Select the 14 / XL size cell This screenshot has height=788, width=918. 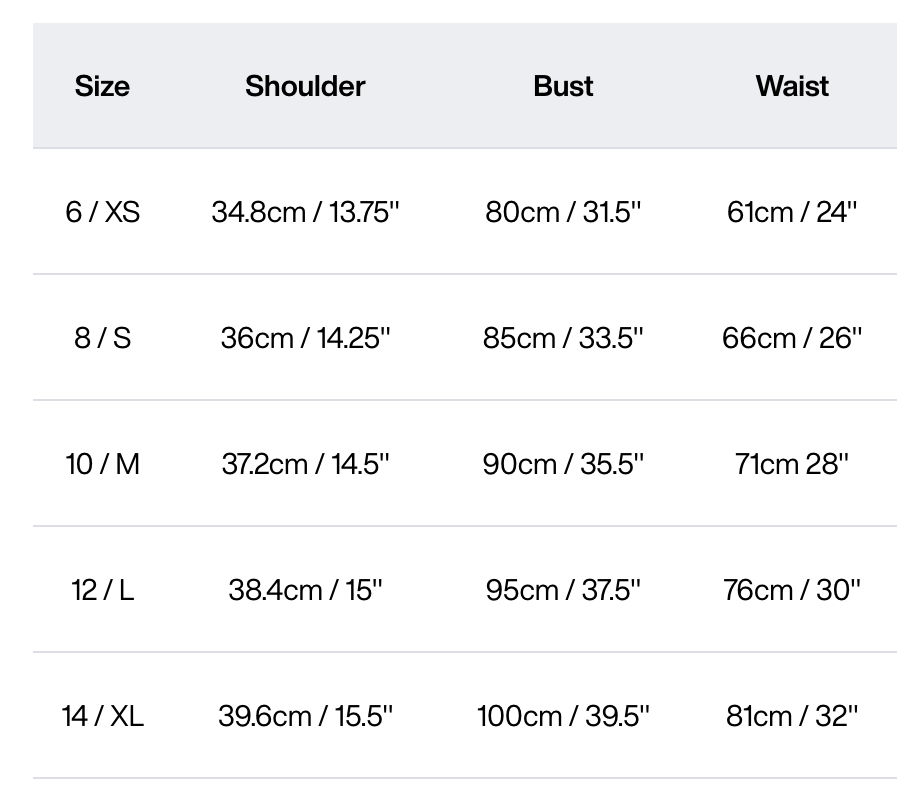click(x=102, y=716)
